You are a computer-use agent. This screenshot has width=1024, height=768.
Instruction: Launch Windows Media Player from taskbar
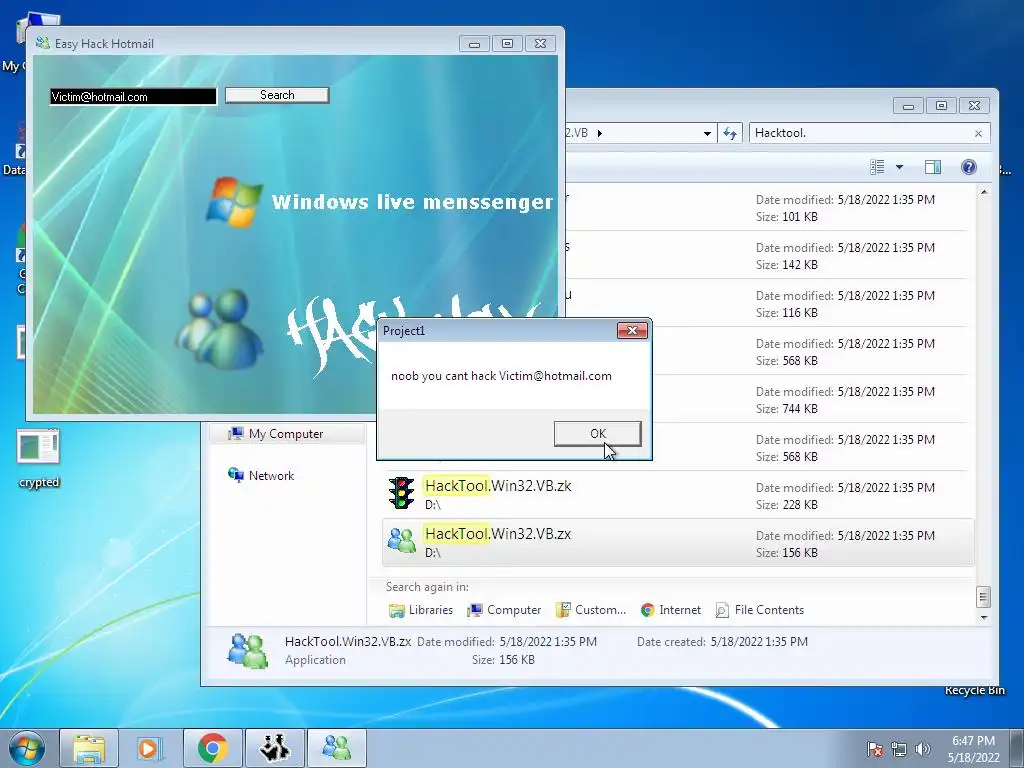(150, 748)
